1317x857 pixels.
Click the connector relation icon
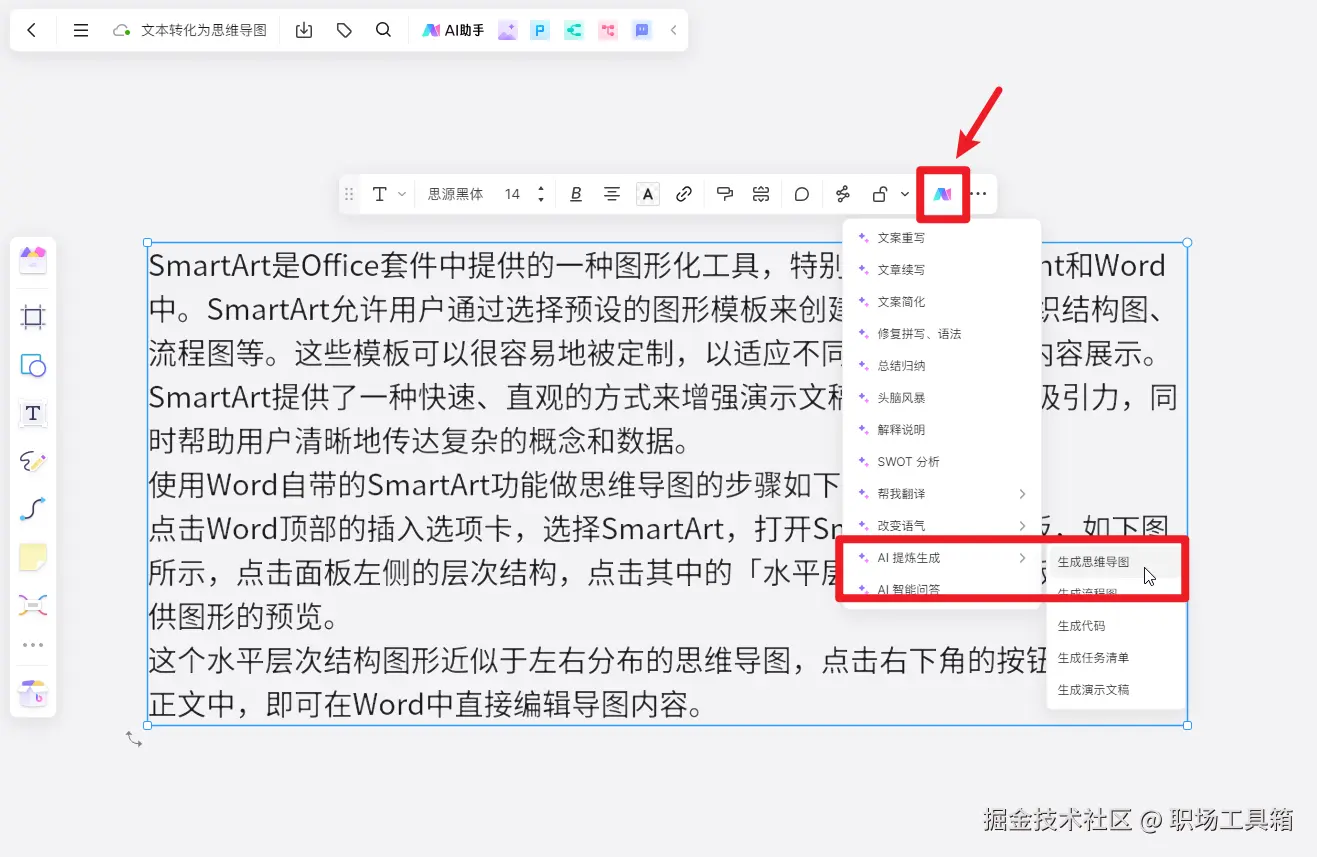point(843,194)
